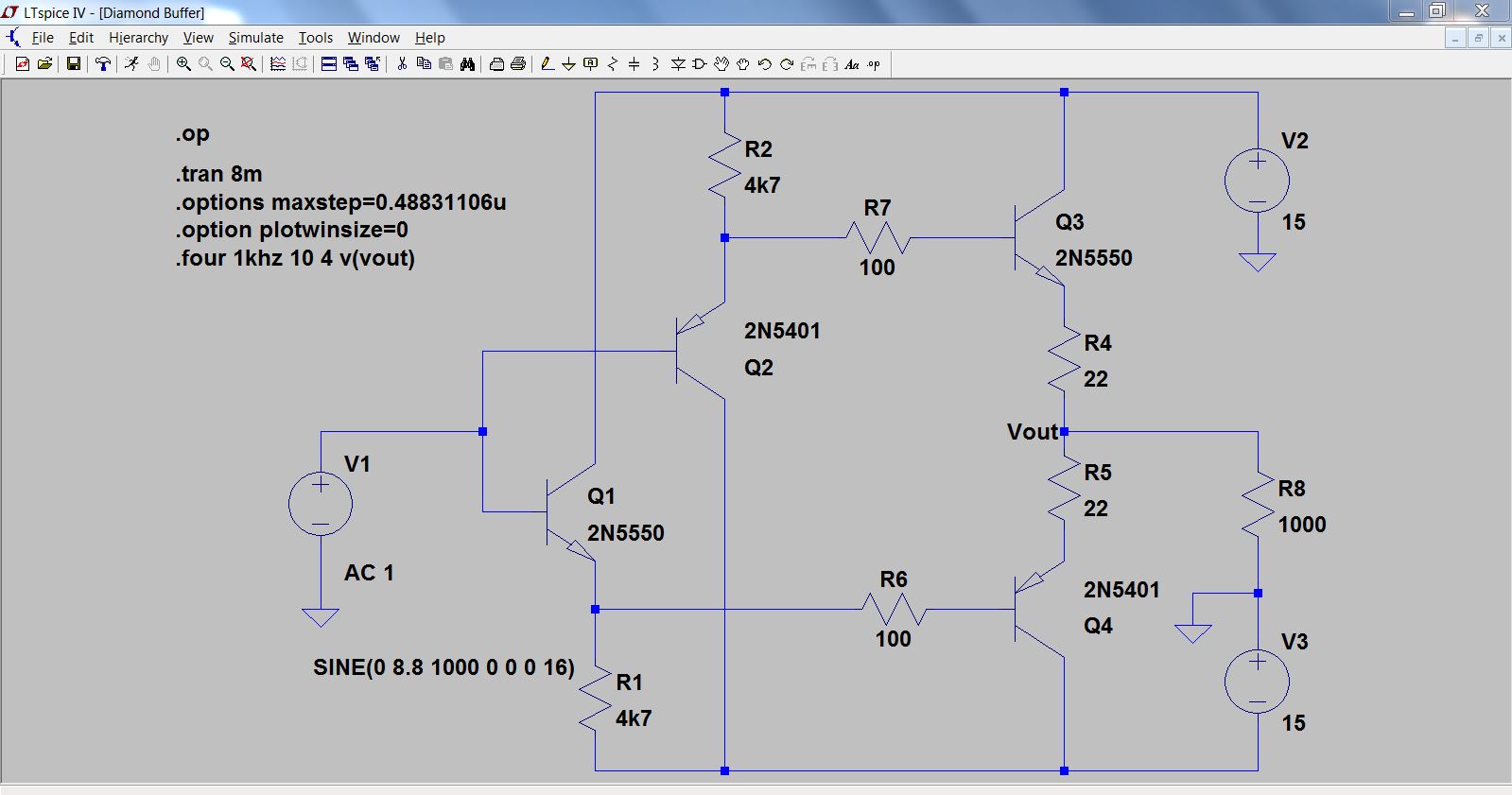Zoom in with the plus magnifier icon

tap(183, 64)
